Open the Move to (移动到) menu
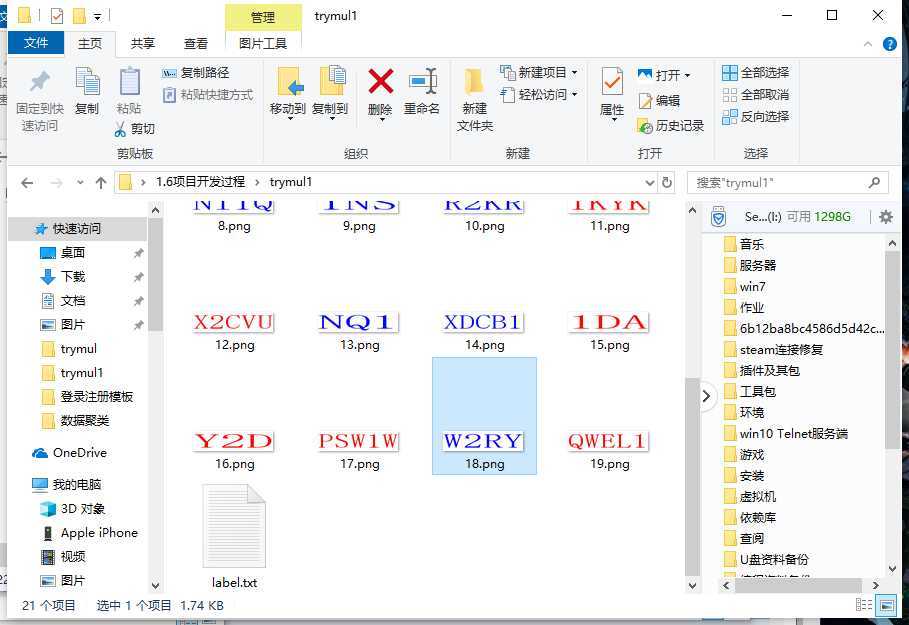This screenshot has height=625, width=909. point(288,93)
